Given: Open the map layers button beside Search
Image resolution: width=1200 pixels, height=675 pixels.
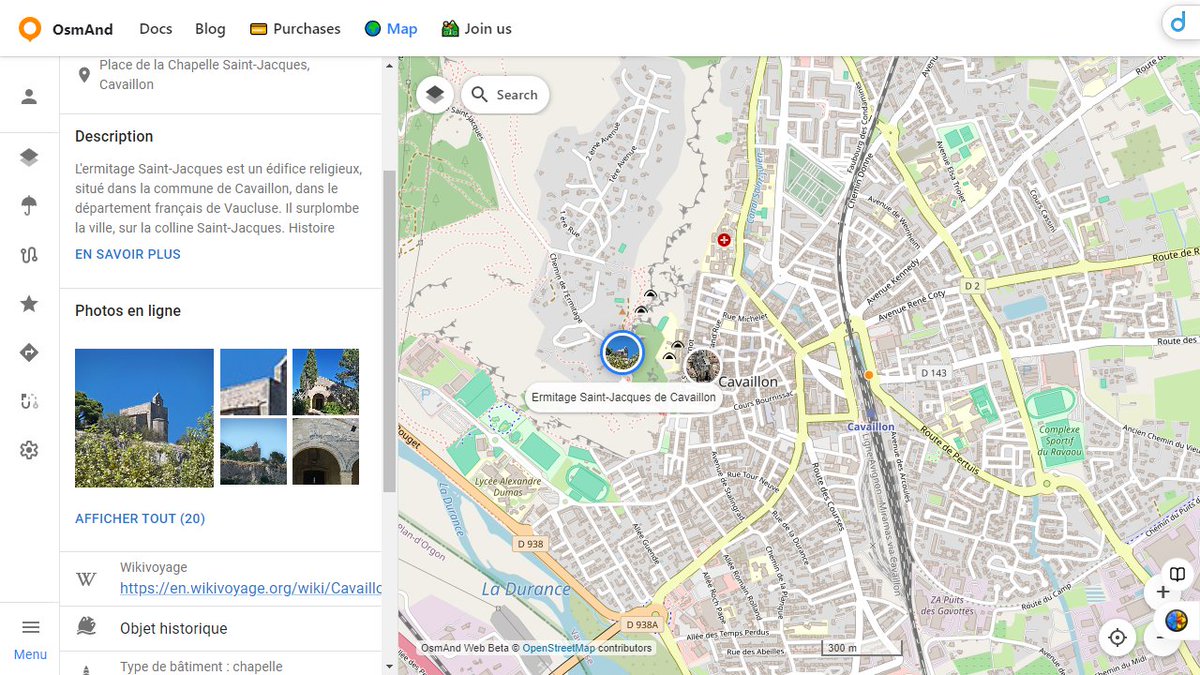Looking at the screenshot, I should pyautogui.click(x=434, y=93).
